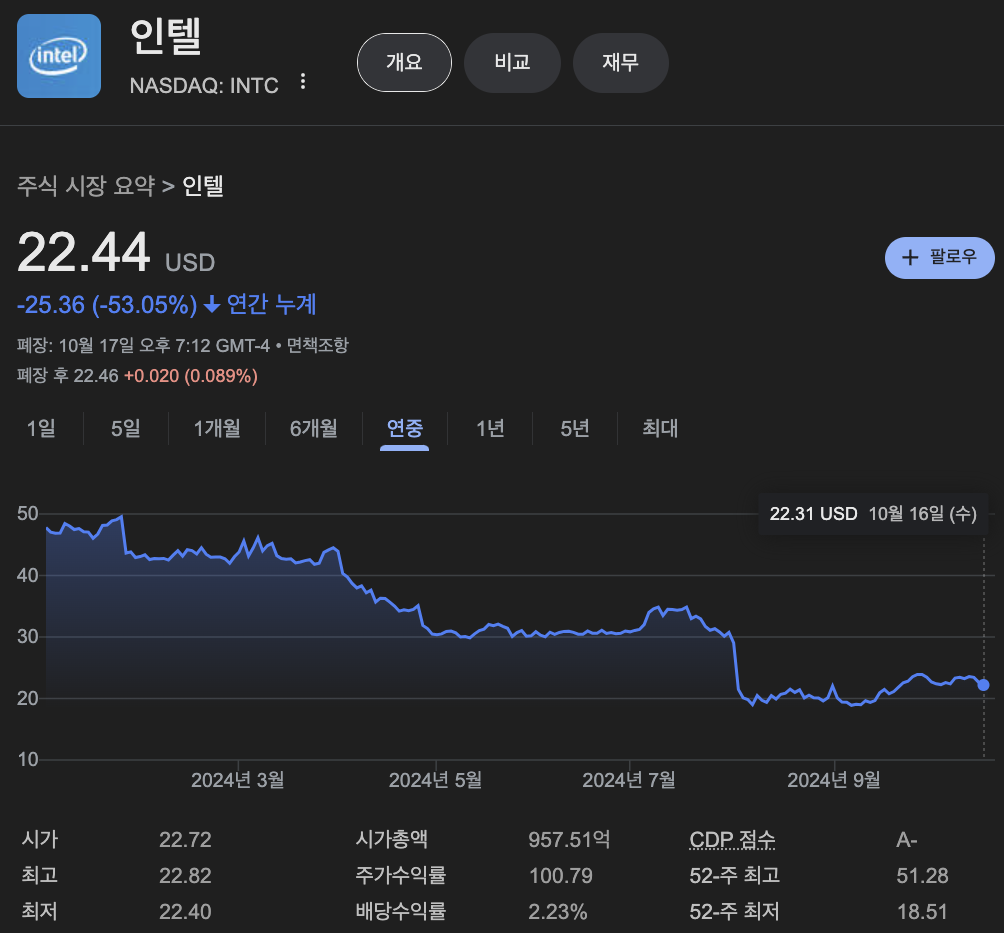The height and width of the screenshot is (933, 1004).
Task: Click the 22.72 open price value
Action: (185, 840)
